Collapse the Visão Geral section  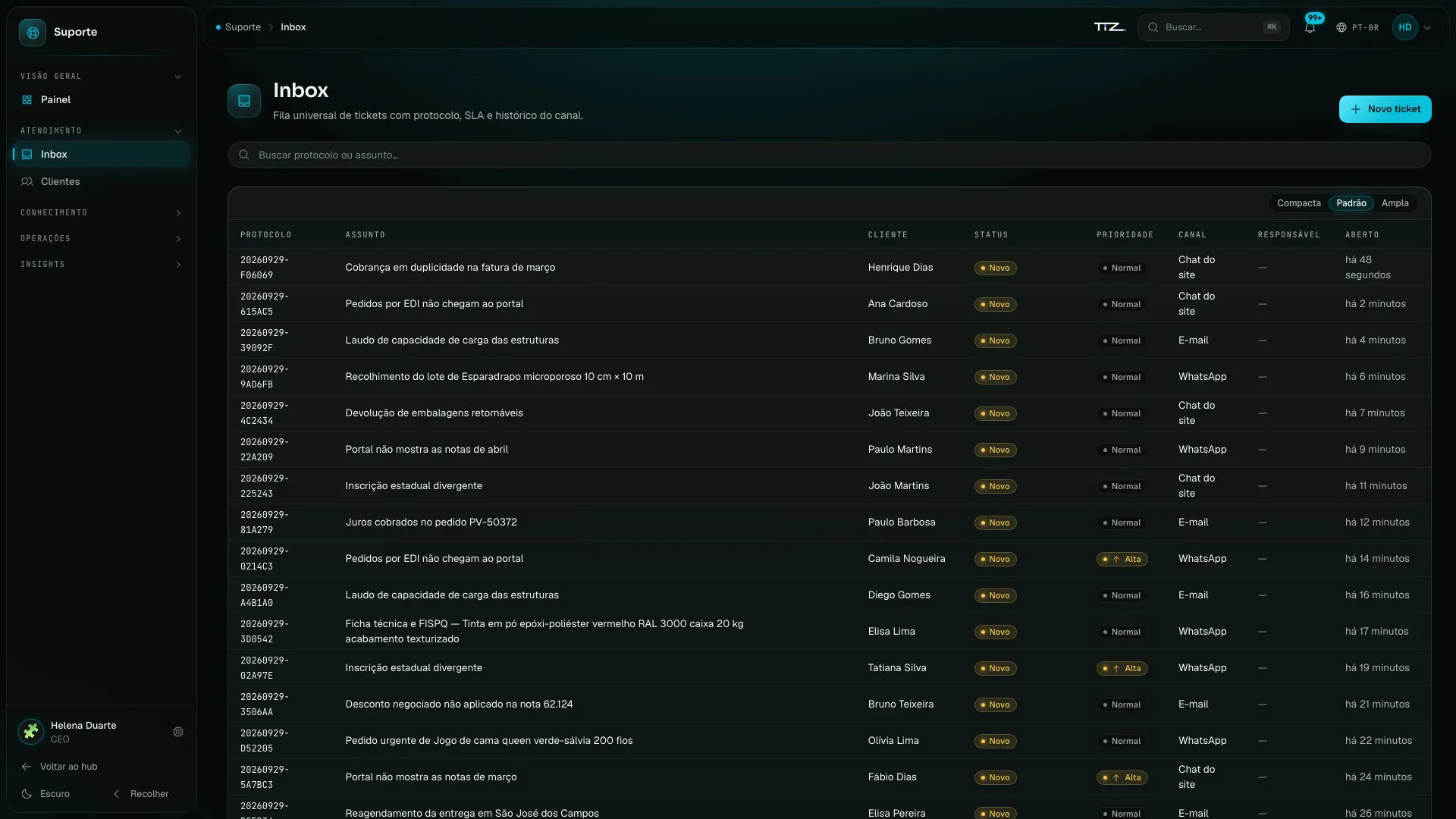point(178,77)
